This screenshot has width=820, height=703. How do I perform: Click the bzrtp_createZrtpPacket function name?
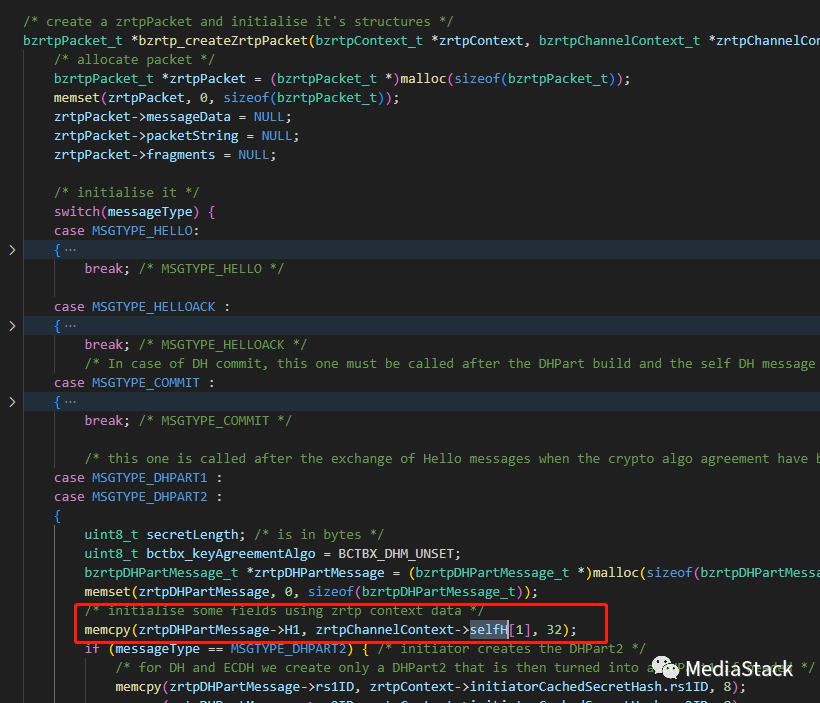coord(214,40)
